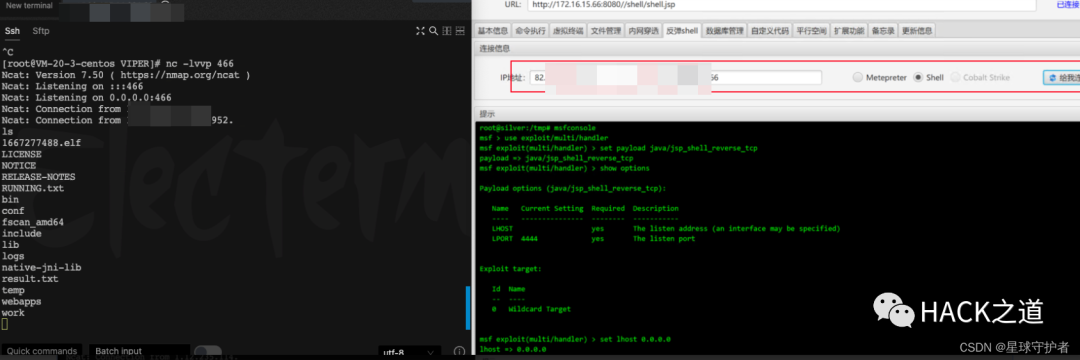
Task: Switch to the Sftp tab
Action: point(41,31)
